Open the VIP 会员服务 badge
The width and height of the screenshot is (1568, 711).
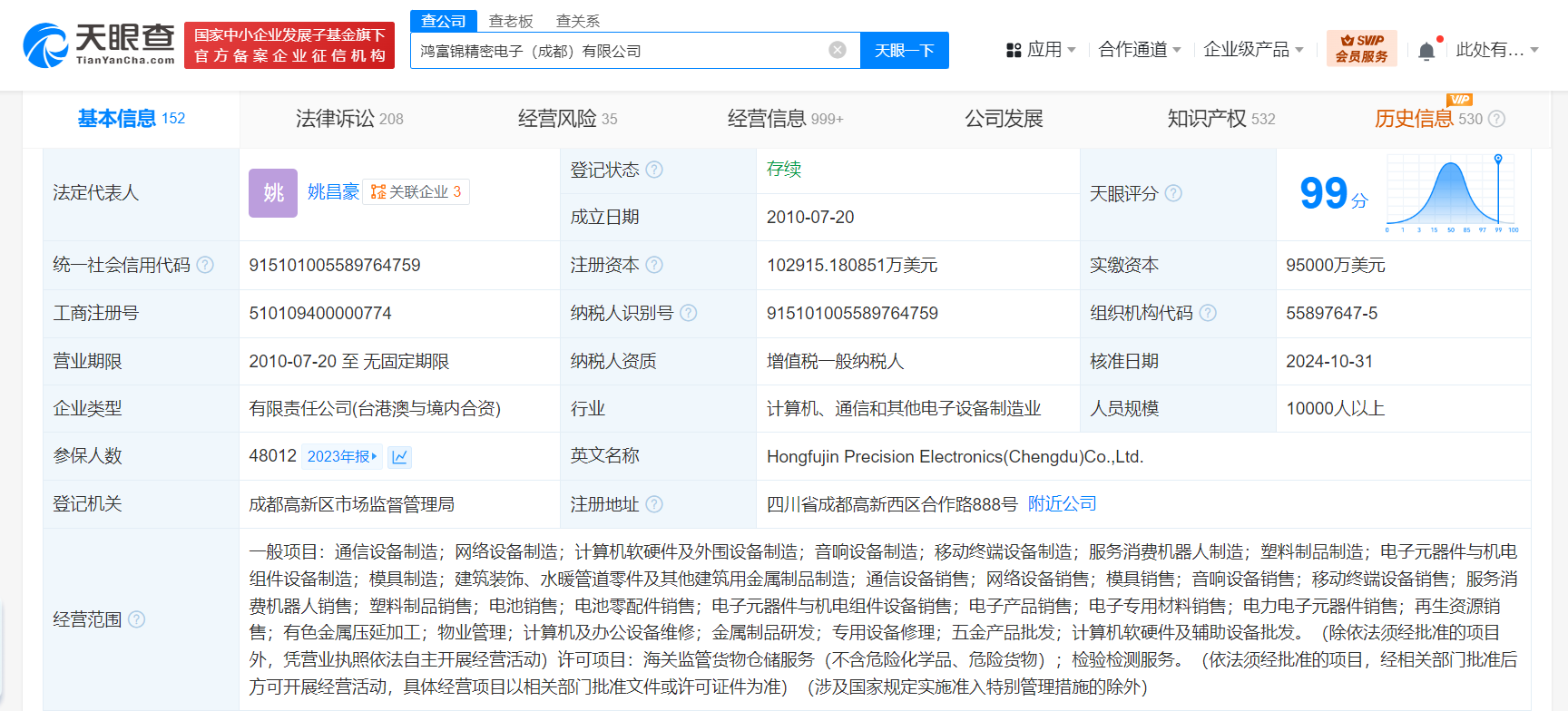[x=1361, y=49]
